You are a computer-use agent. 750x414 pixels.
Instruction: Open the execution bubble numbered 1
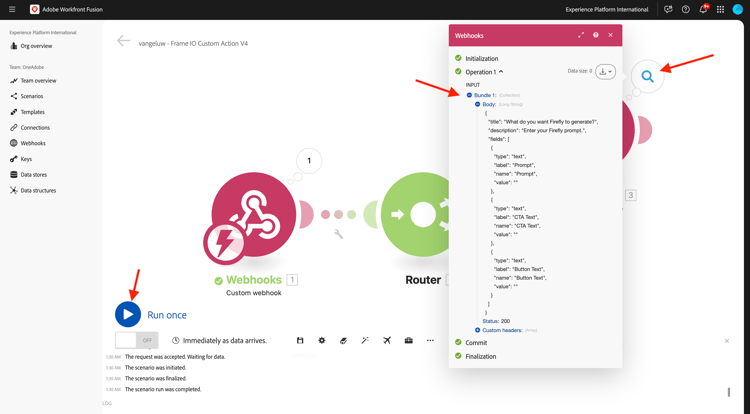309,161
